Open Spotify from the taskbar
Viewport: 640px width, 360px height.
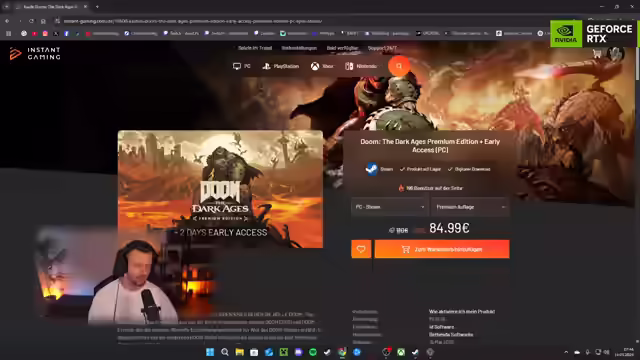click(x=313, y=352)
